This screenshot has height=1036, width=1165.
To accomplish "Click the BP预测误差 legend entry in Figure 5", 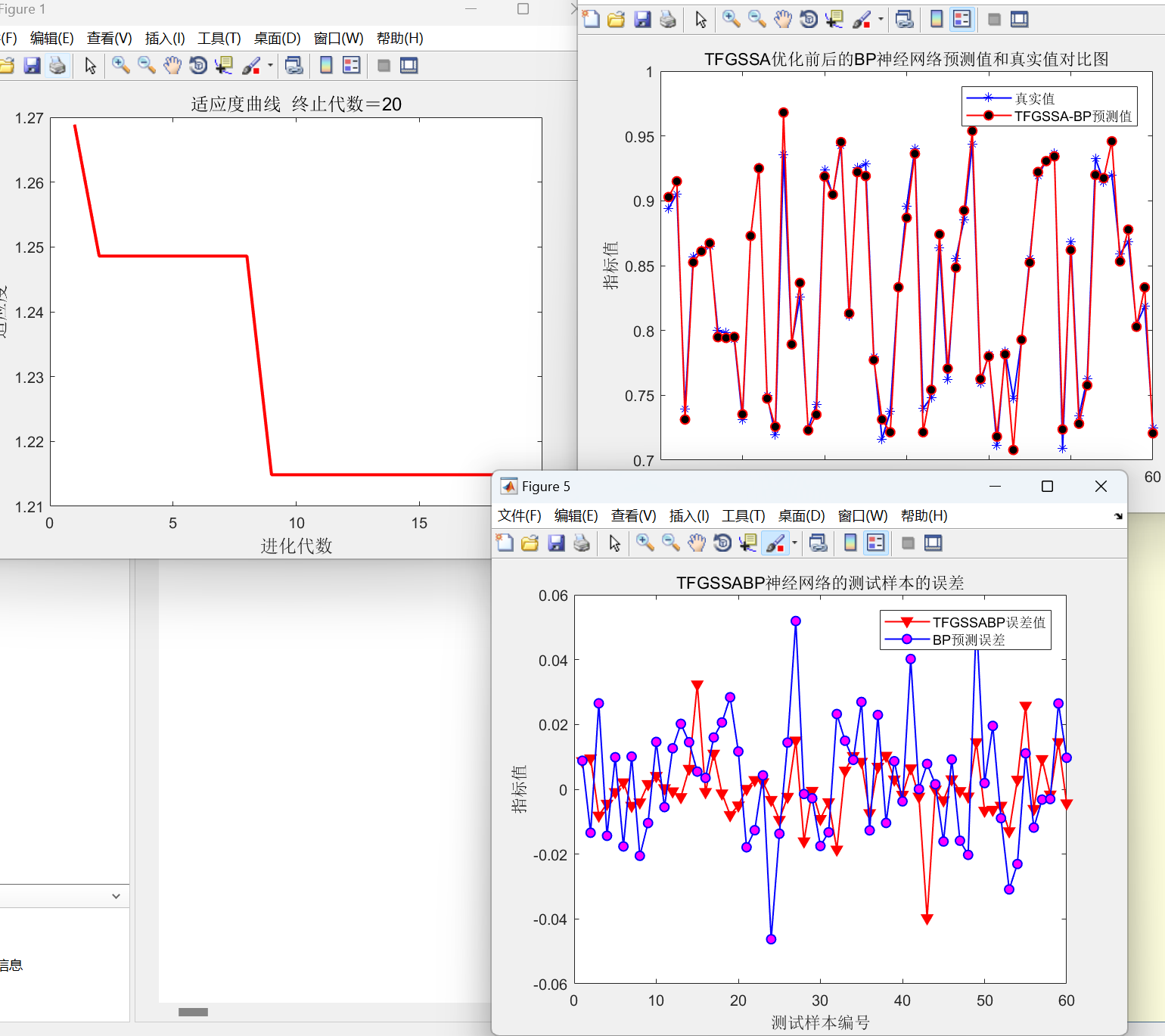I will [x=968, y=640].
